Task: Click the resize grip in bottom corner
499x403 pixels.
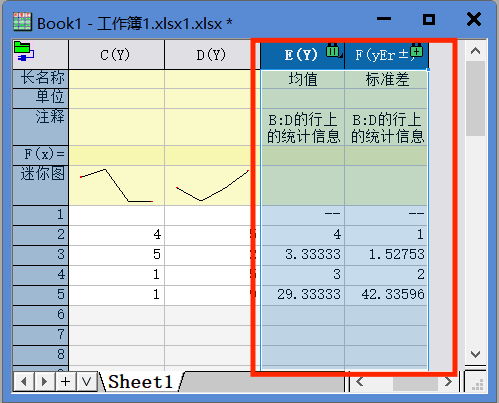Action: 477,384
